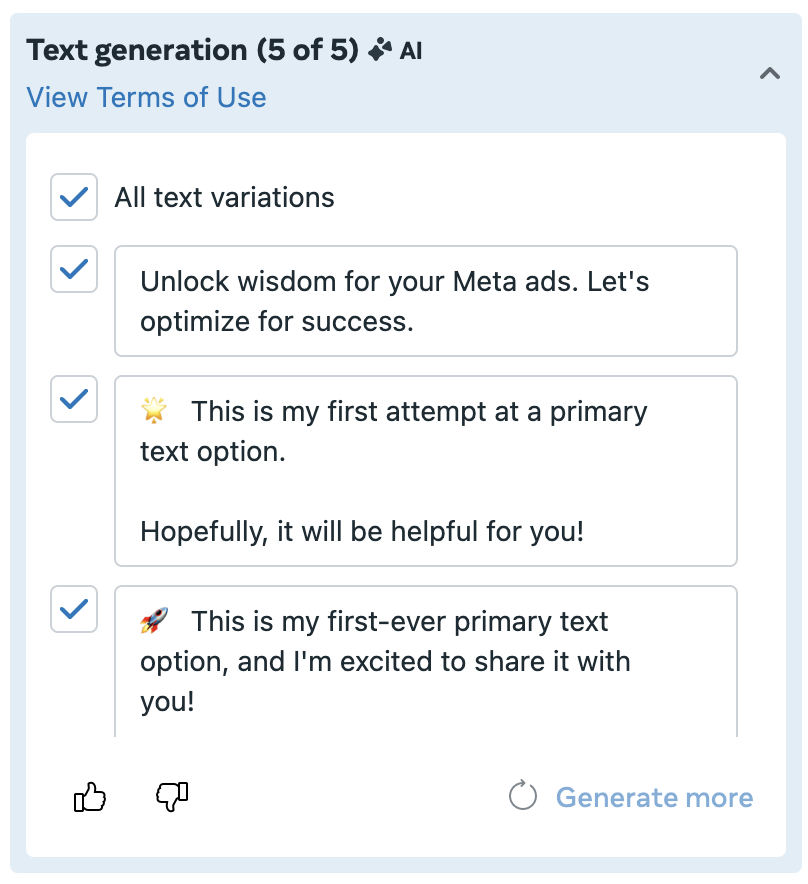The width and height of the screenshot is (808, 884).
Task: Collapse the Text generation panel with chevron
Action: click(770, 73)
